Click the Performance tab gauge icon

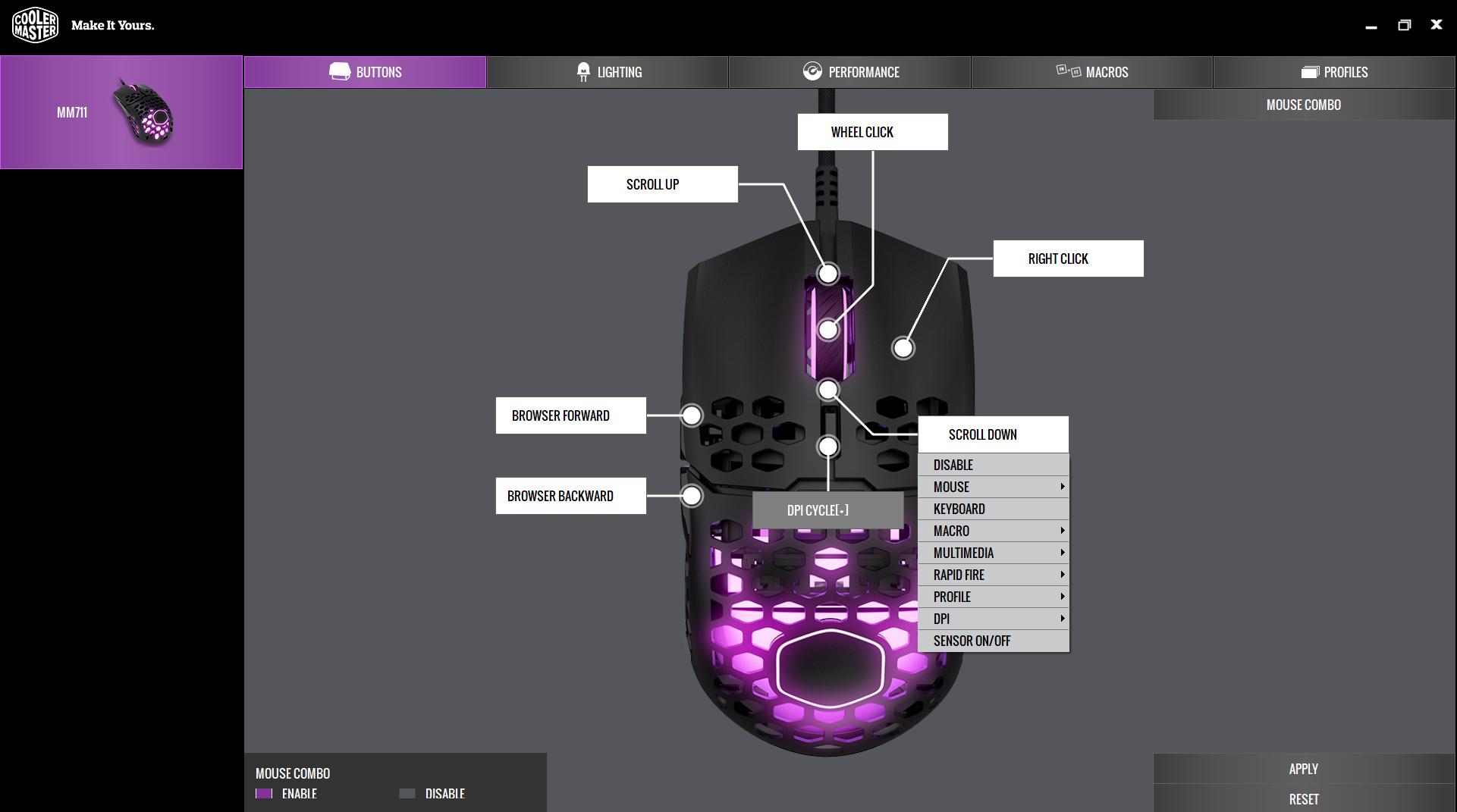tap(812, 71)
